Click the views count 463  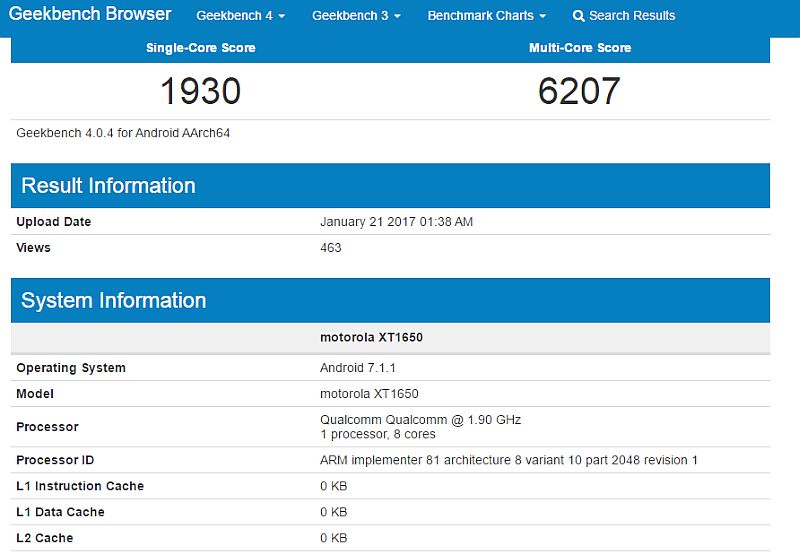click(331, 248)
